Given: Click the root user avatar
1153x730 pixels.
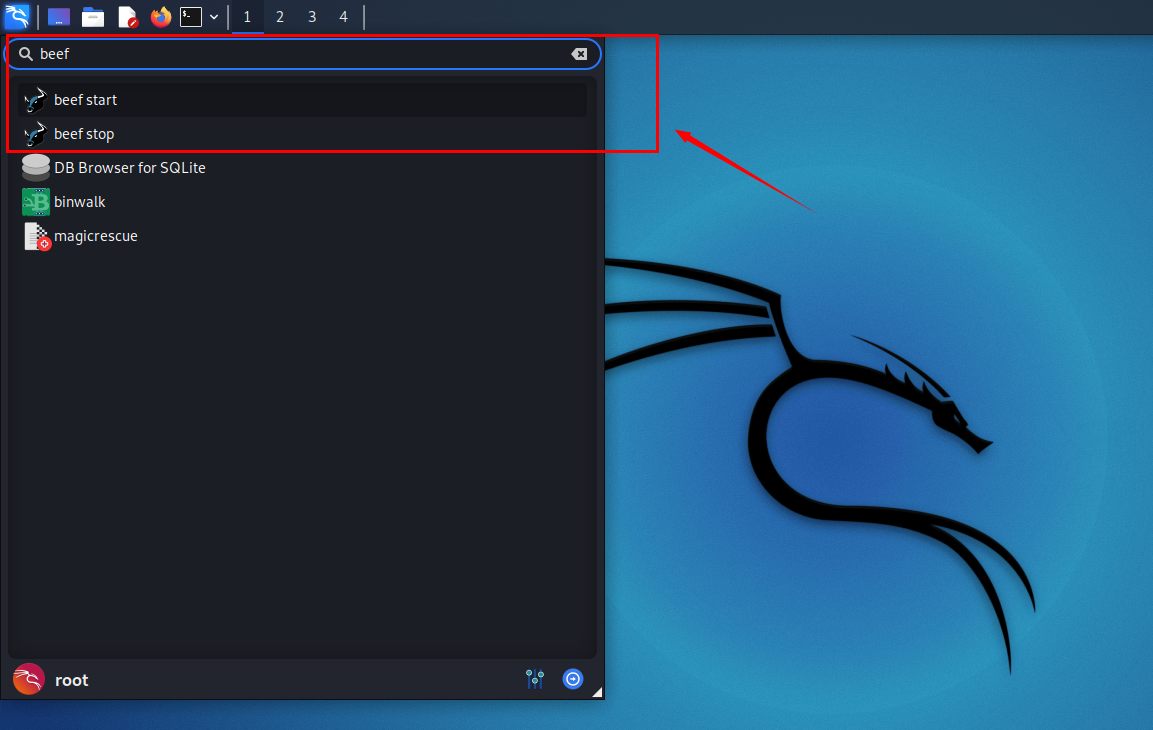Looking at the screenshot, I should click(29, 679).
